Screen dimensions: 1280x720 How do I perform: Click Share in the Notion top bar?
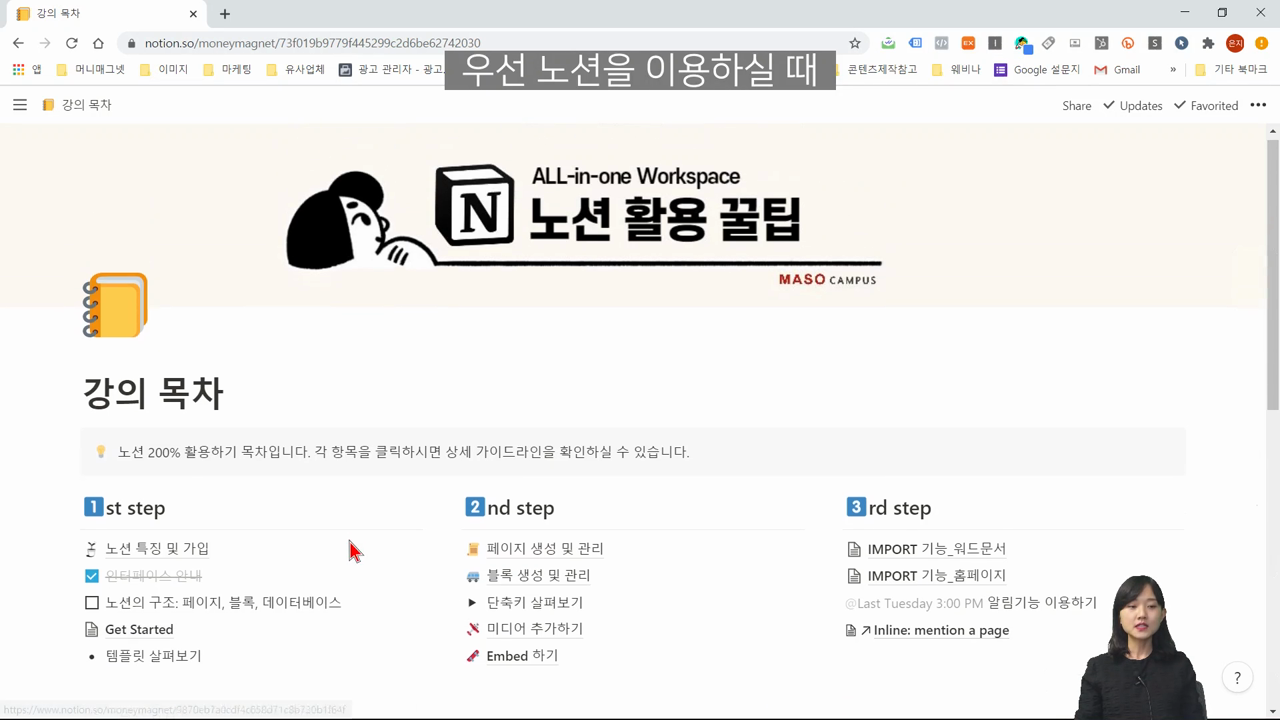coord(1076,105)
